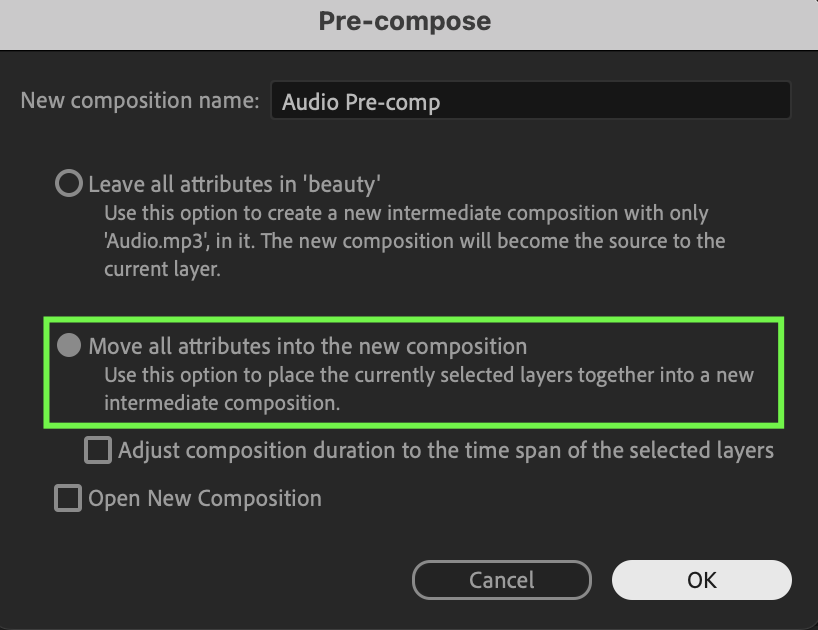Click the "Adjust composition duration" label text
This screenshot has height=630, width=818.
(445, 450)
